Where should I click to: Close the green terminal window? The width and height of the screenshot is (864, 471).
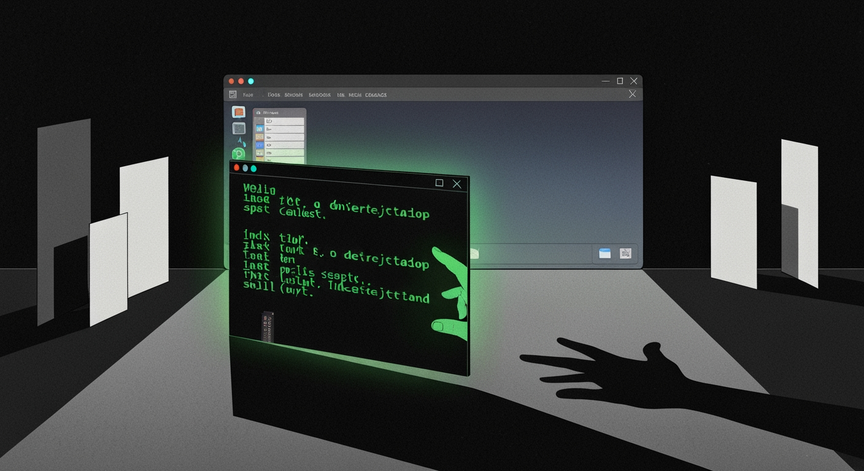[x=457, y=184]
